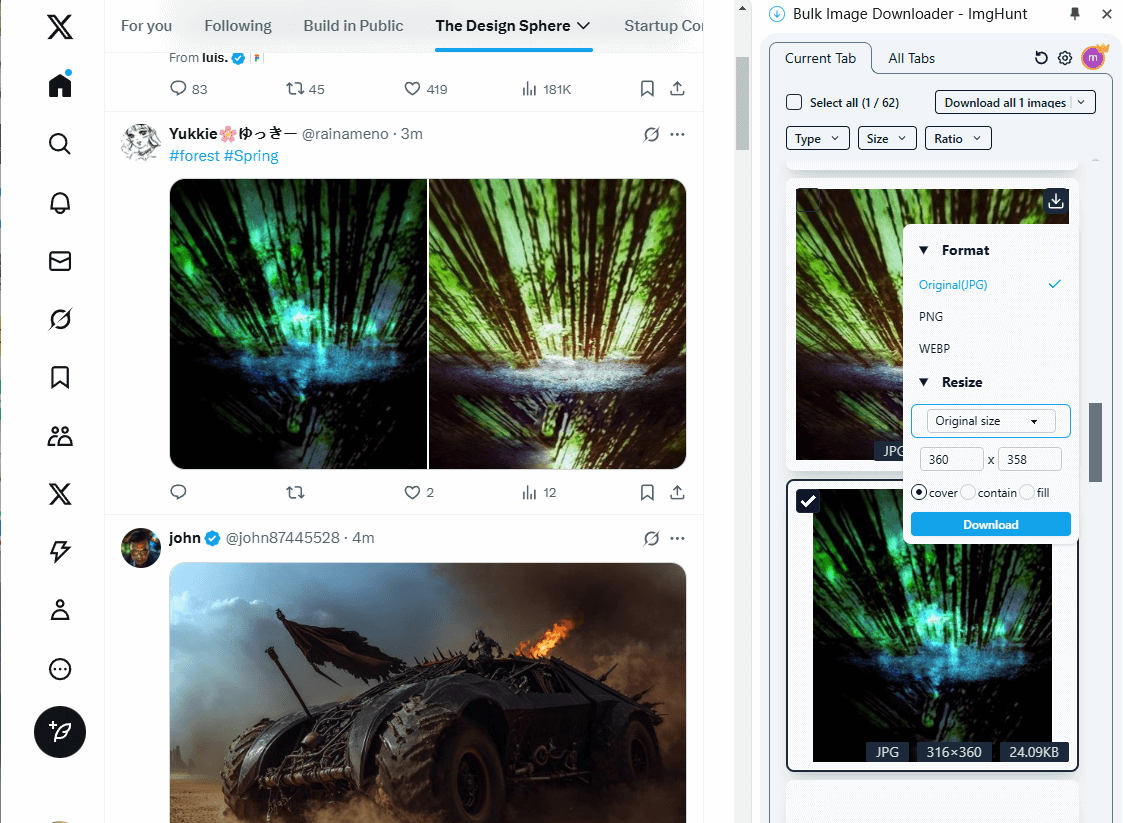Collapse the Format section
Screen dimensions: 1123x823
coord(926,250)
